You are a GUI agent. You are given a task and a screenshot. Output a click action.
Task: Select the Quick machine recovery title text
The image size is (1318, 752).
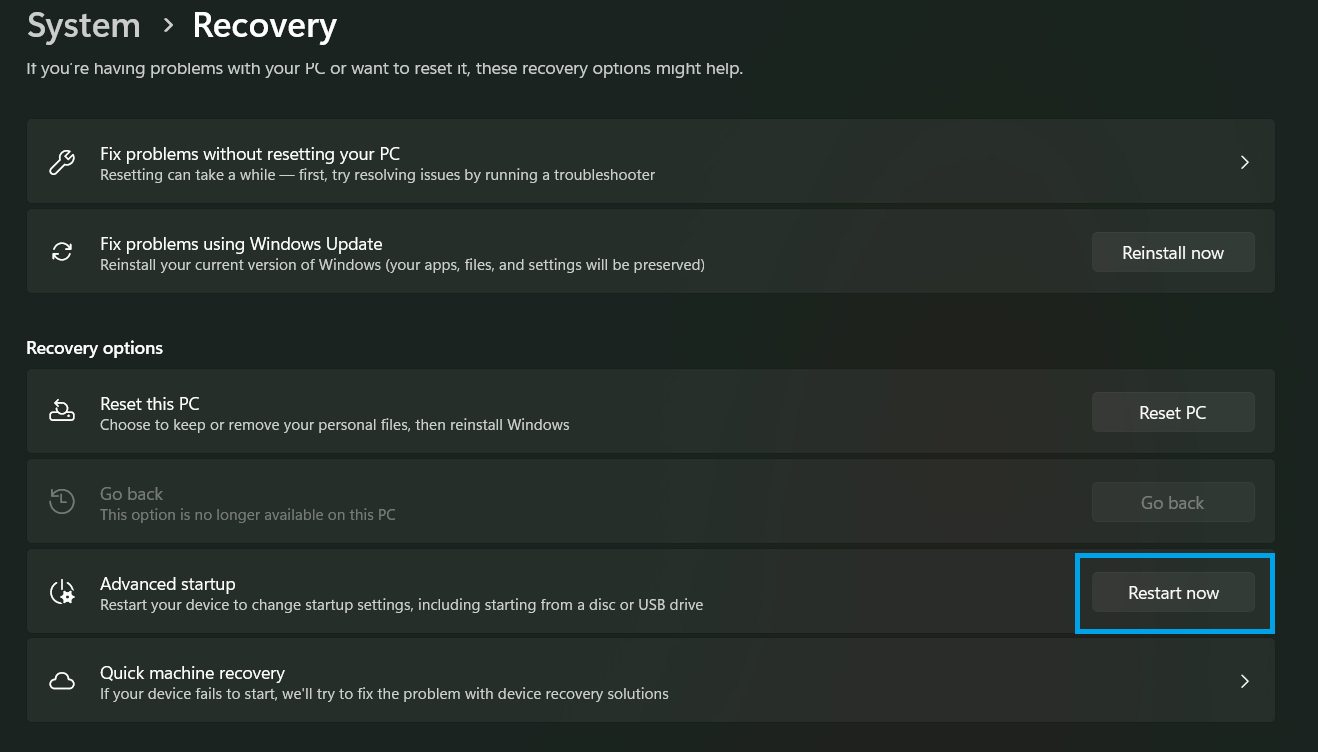[x=192, y=673]
